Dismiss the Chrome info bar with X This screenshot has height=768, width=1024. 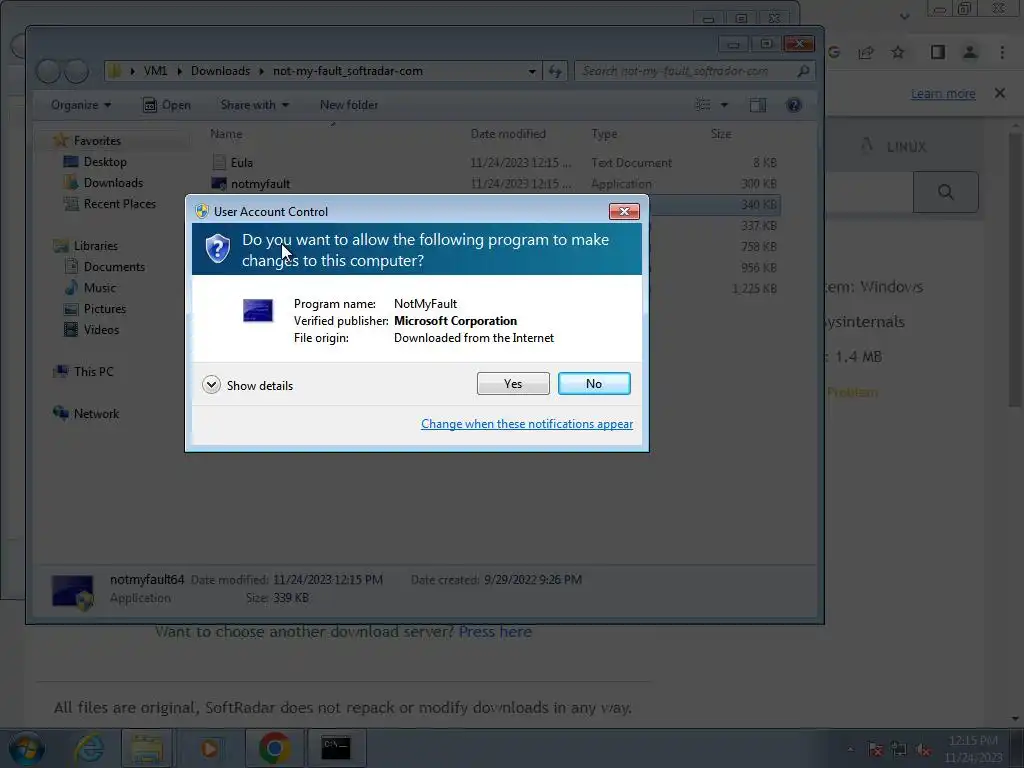click(1000, 93)
